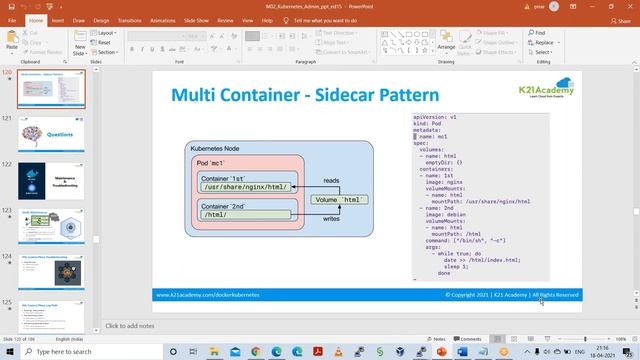Open the font size combo box

pos(196,36)
